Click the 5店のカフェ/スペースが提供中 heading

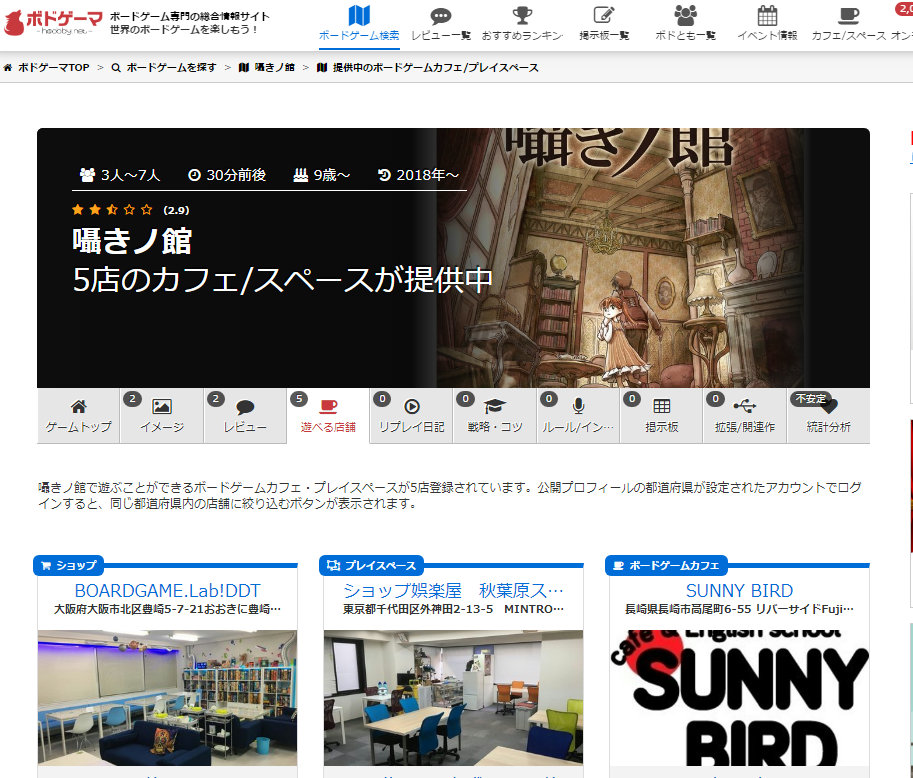(x=283, y=280)
